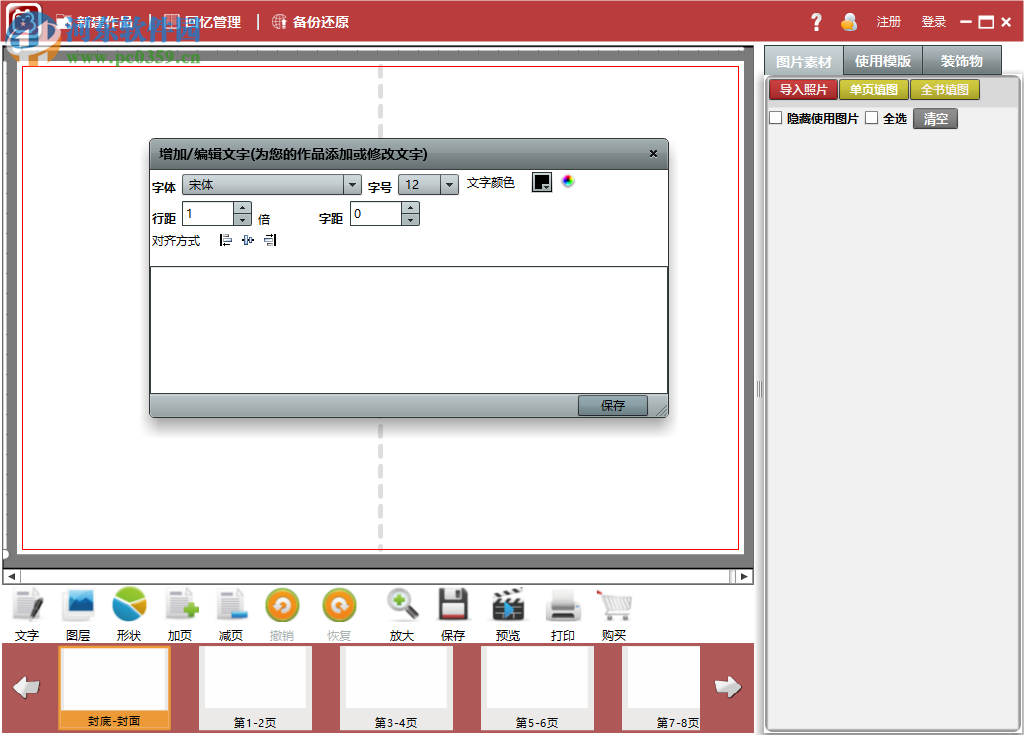Viewport: 1024px width, 735px height.
Task: Click into the dialog text editing area
Action: click(409, 330)
